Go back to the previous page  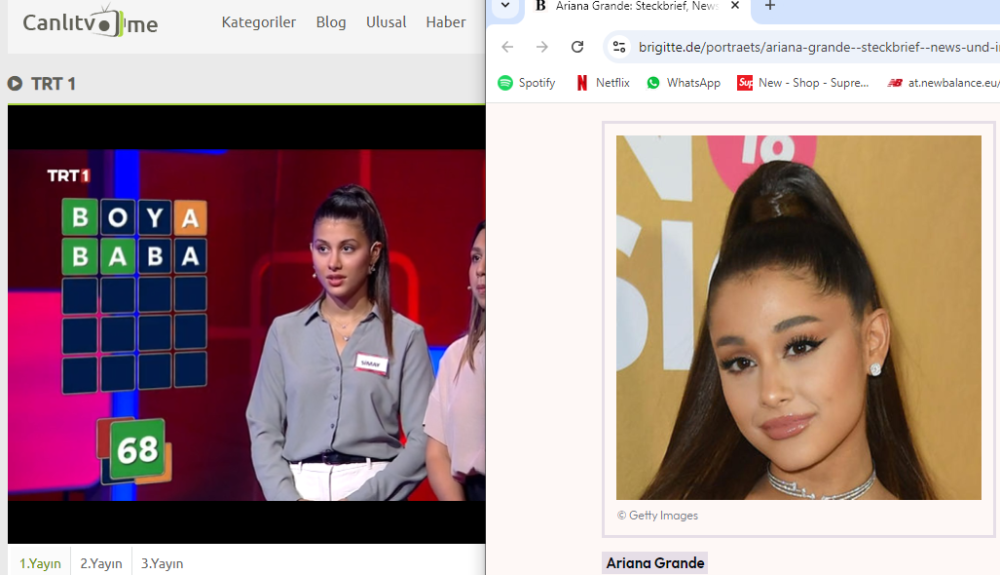507,47
